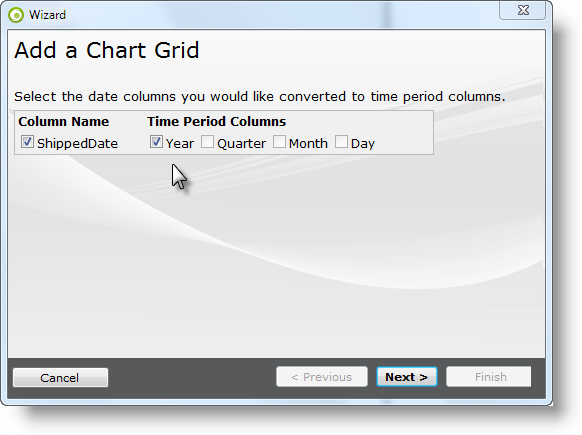
Task: Click the Time Period Columns header
Action: [216, 121]
